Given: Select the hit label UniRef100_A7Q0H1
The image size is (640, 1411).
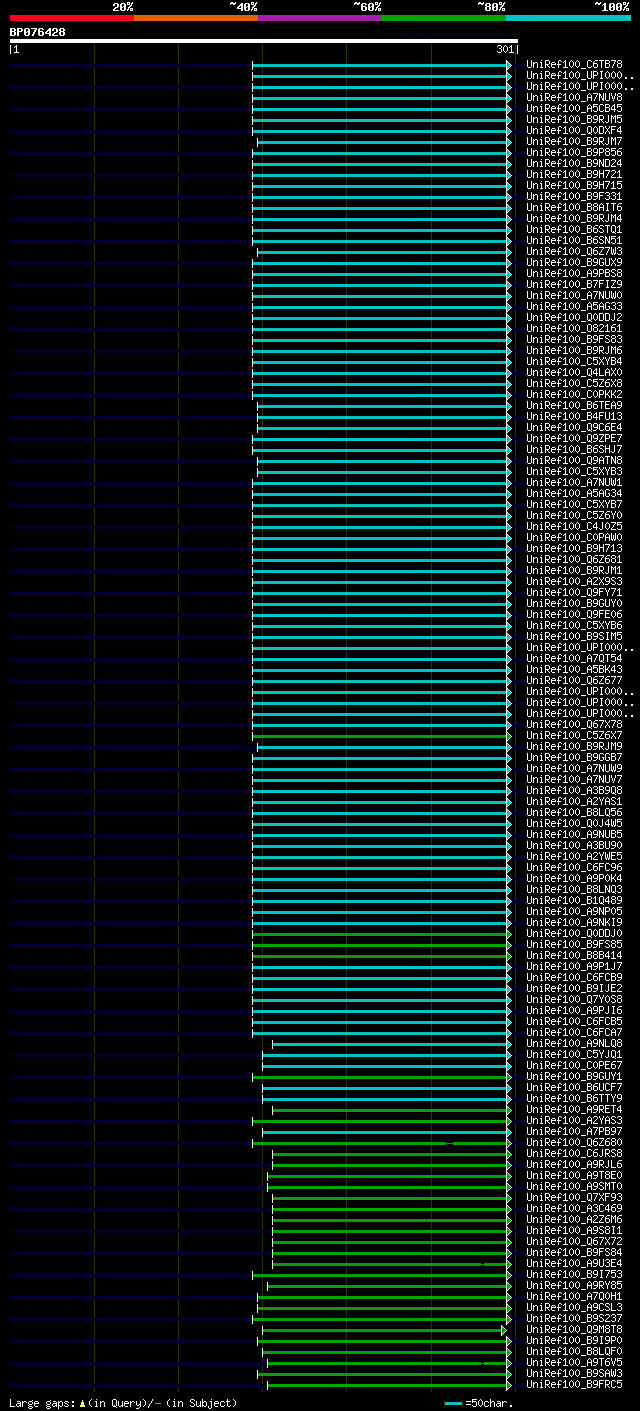Looking at the screenshot, I should click(x=574, y=1297).
